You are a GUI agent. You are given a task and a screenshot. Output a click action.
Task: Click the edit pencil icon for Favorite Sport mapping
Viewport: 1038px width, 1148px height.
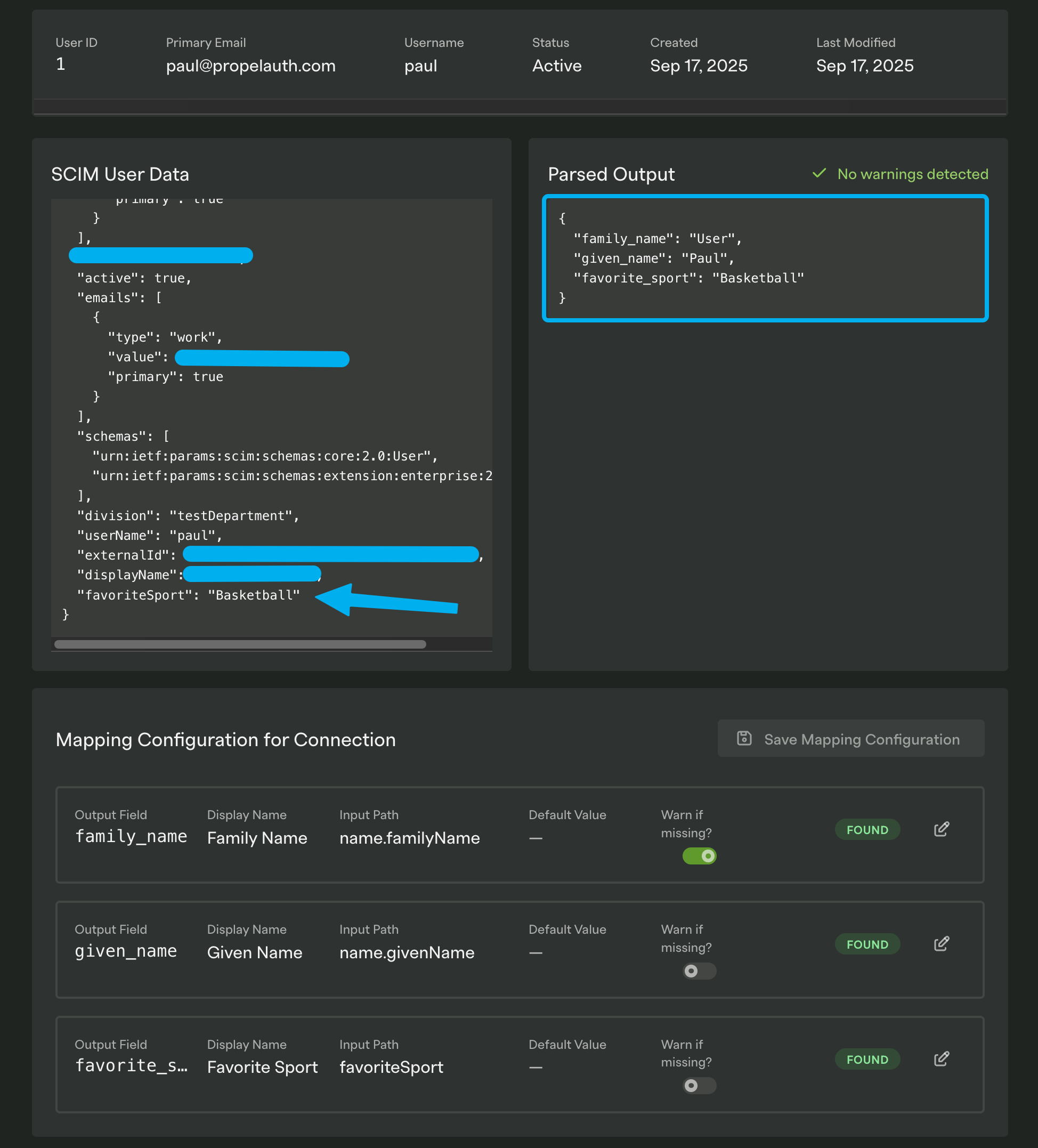point(940,1059)
